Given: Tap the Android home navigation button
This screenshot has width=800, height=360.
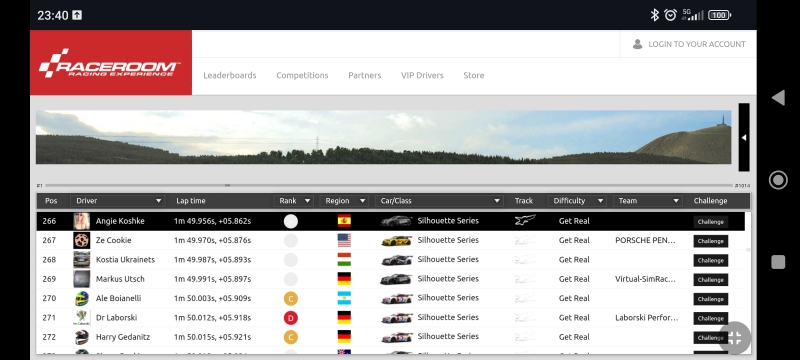Looking at the screenshot, I should [x=778, y=180].
